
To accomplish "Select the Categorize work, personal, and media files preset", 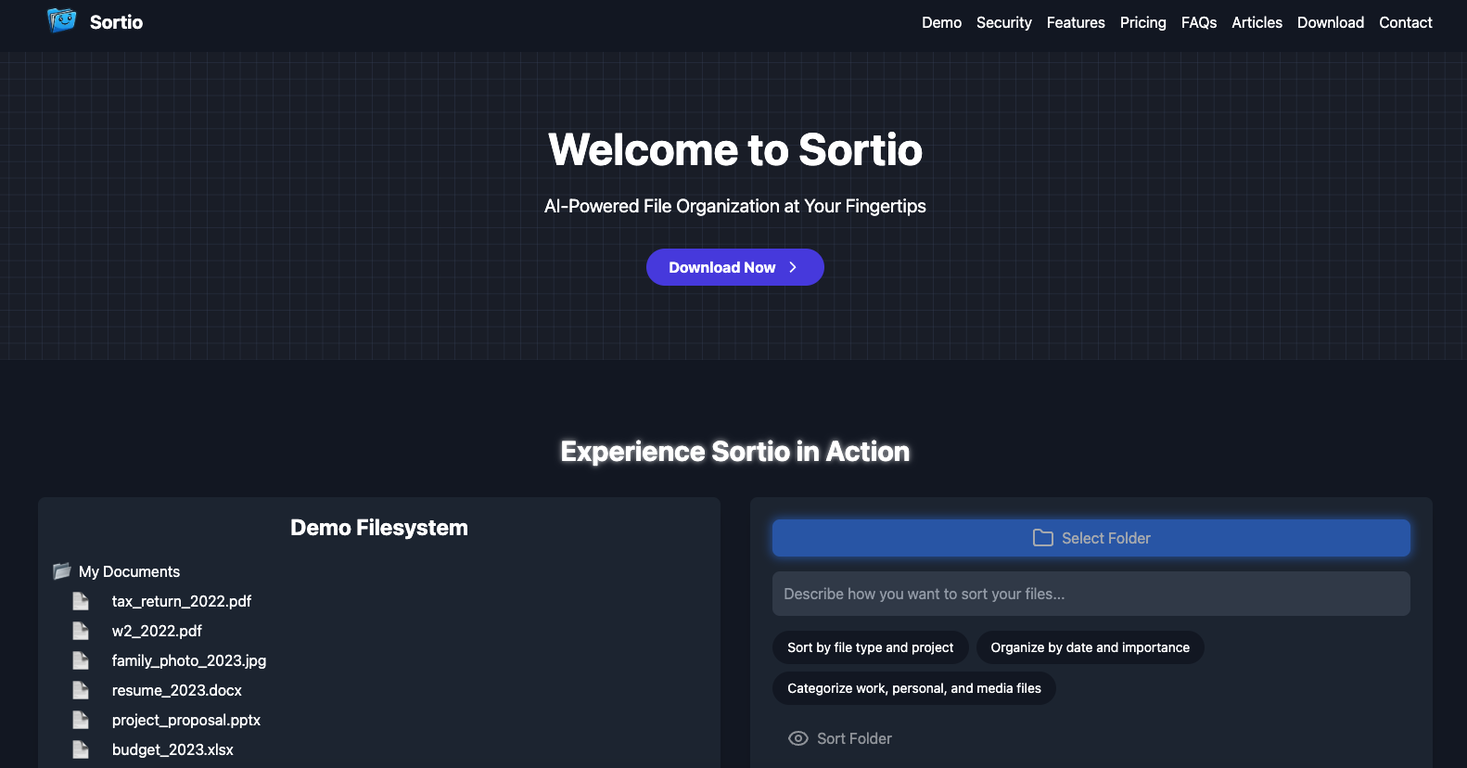I will [913, 688].
